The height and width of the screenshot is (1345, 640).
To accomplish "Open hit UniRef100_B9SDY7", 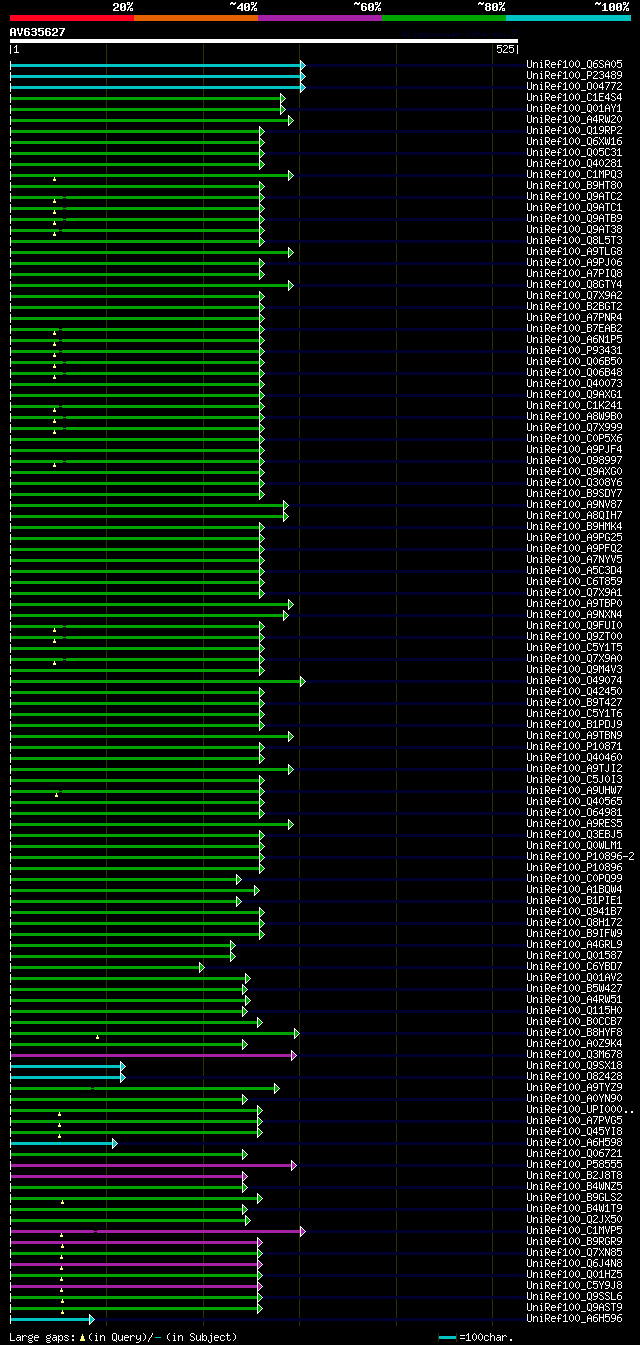I will coord(576,494).
